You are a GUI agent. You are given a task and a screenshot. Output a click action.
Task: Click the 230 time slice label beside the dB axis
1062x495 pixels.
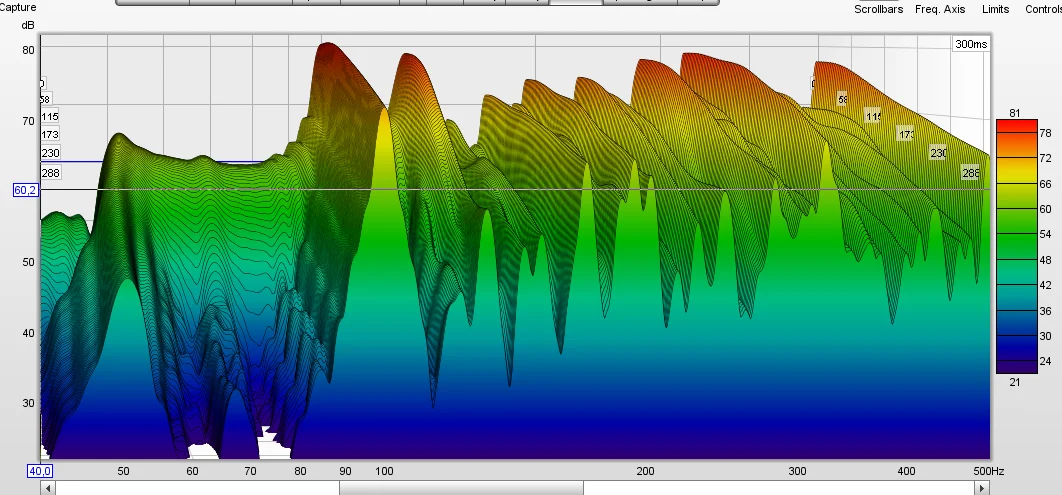click(x=51, y=153)
